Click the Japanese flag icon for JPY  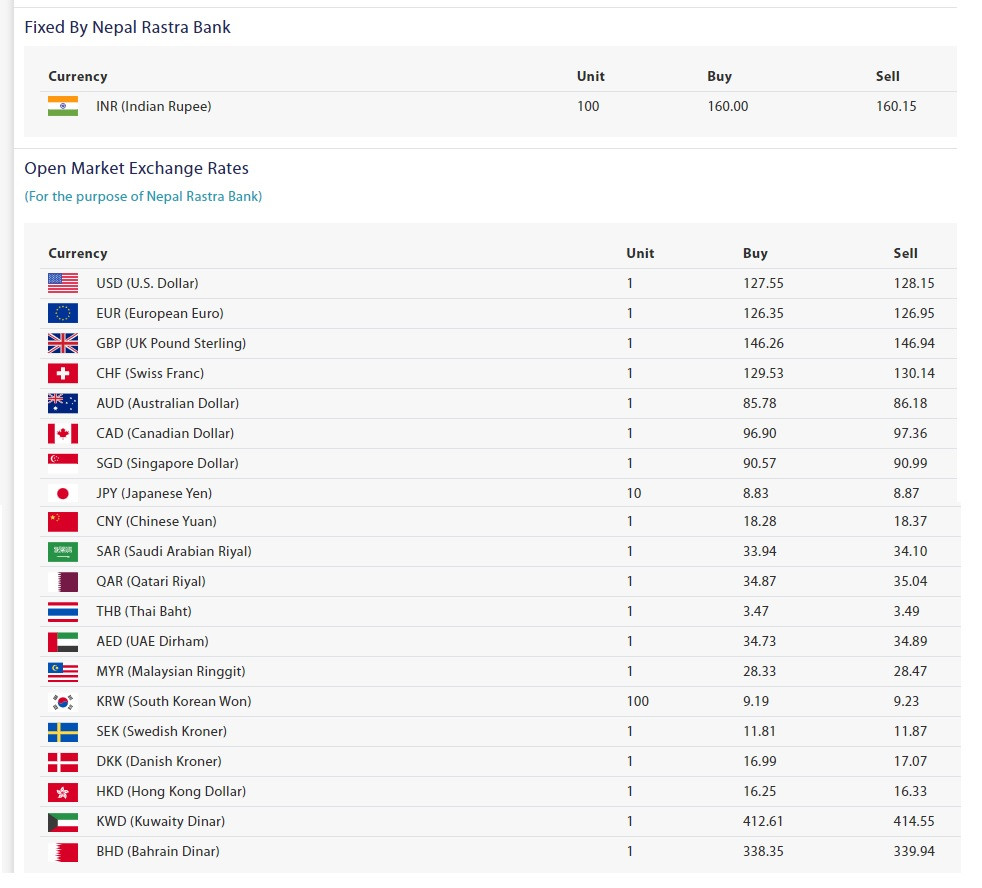point(62,493)
